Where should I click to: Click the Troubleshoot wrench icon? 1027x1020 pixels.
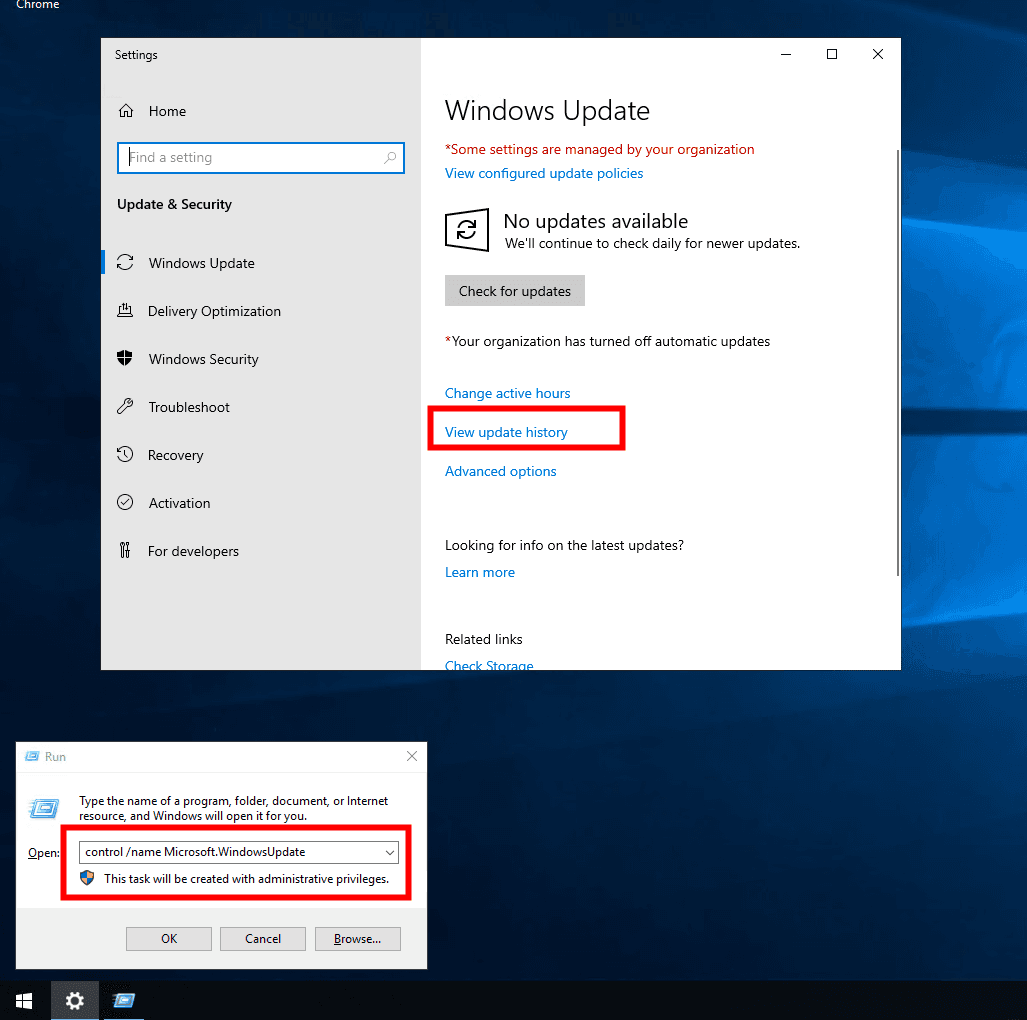click(126, 407)
